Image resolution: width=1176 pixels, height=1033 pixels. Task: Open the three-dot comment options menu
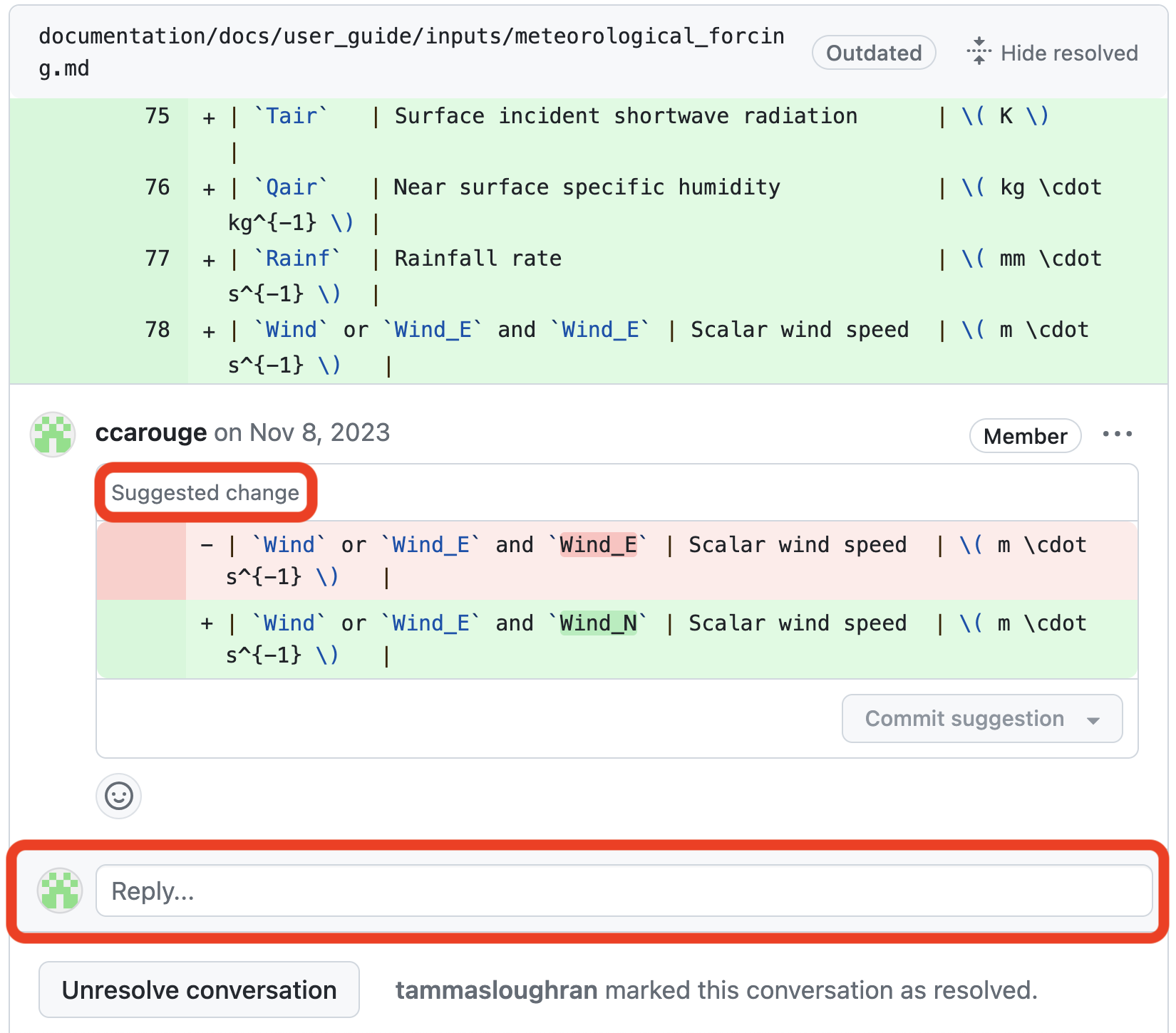pos(1117,434)
